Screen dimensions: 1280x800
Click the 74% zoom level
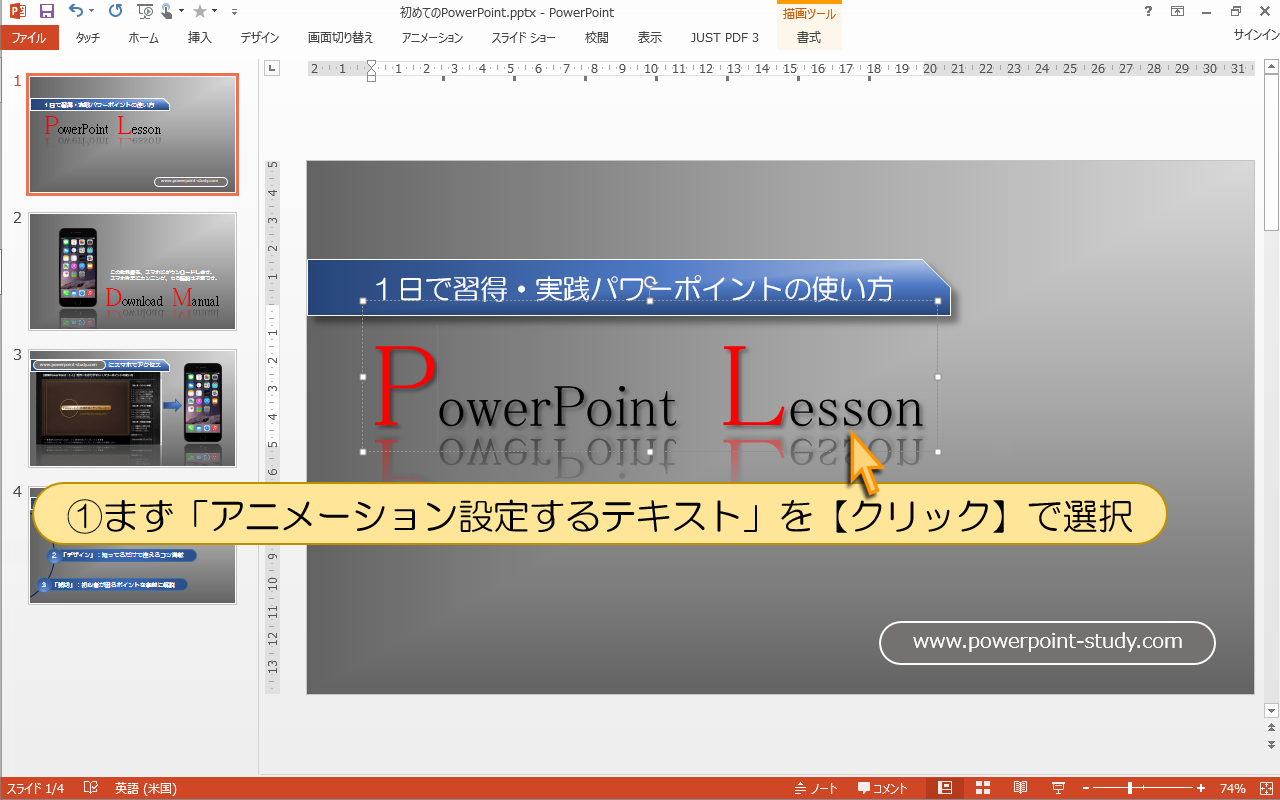coord(1232,788)
